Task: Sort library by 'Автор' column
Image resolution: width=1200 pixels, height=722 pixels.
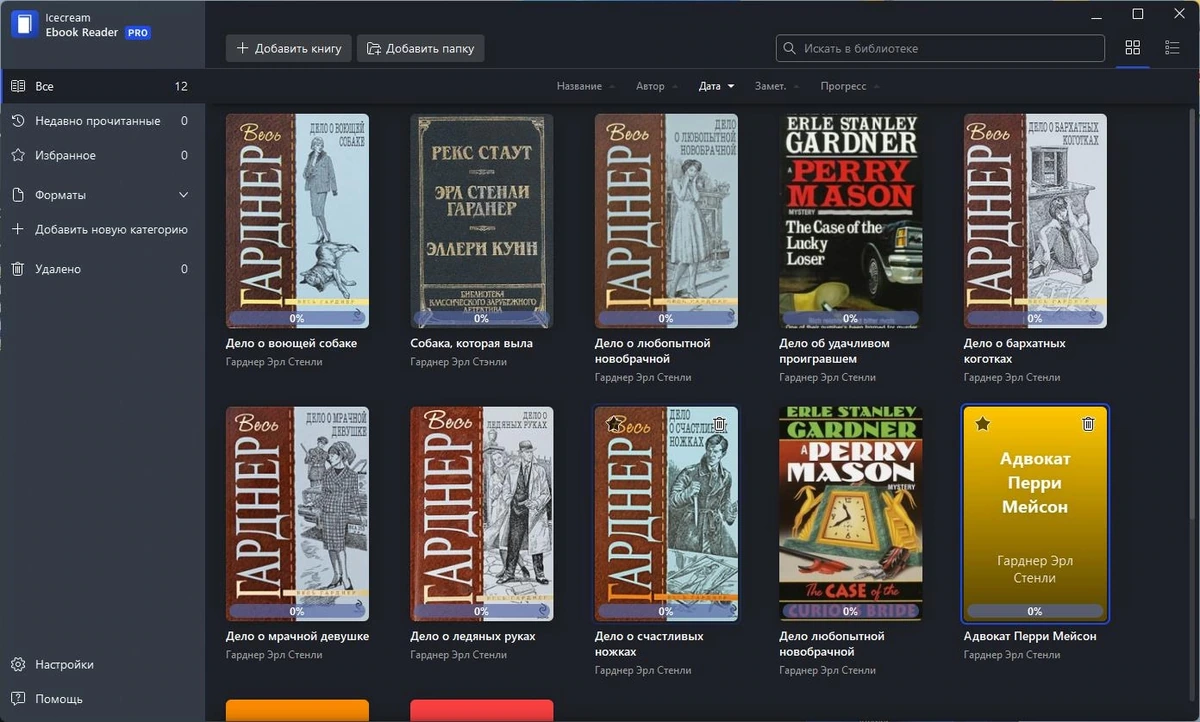Action: [657, 86]
